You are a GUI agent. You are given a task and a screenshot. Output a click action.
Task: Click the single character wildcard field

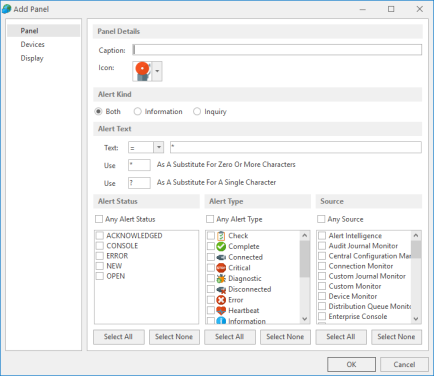tap(139, 183)
